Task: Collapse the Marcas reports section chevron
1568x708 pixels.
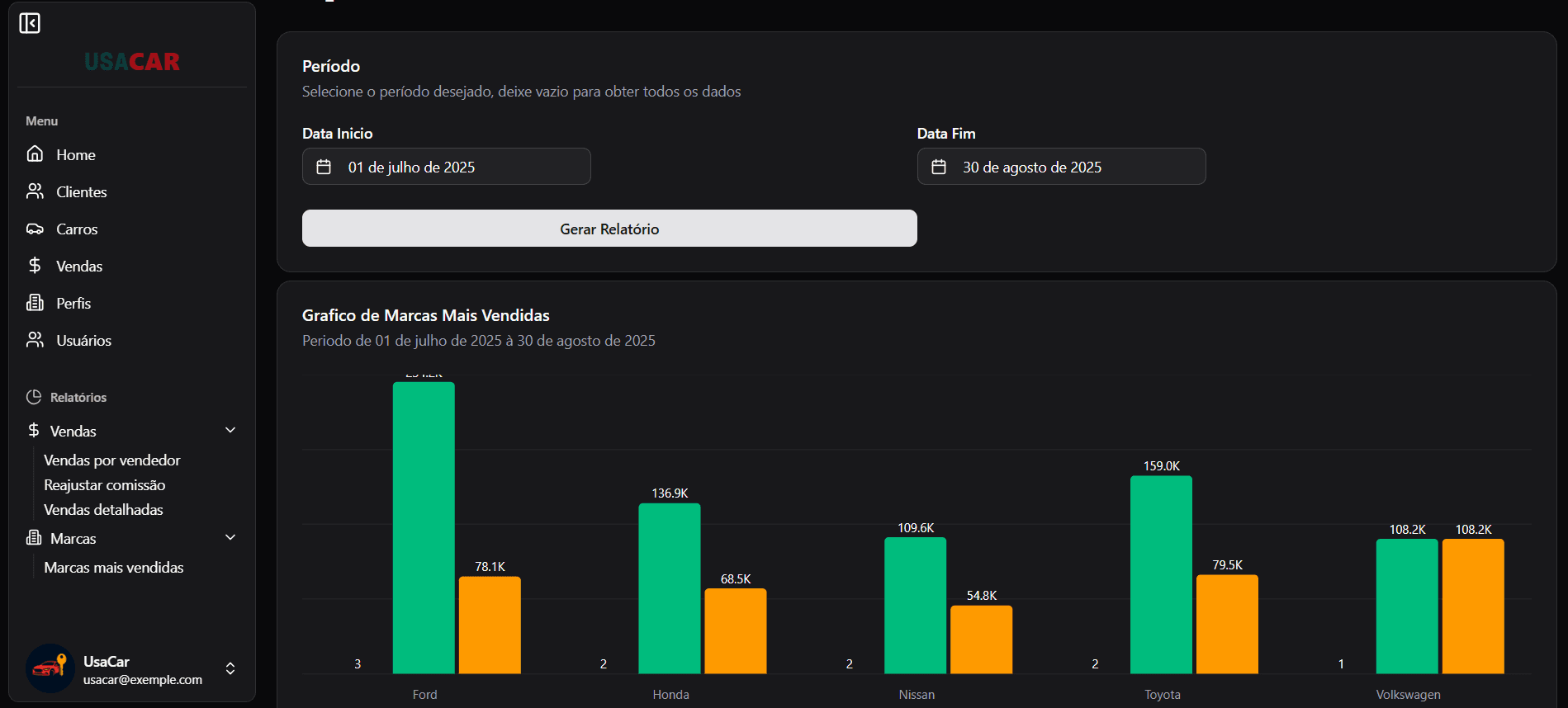Action: (230, 537)
